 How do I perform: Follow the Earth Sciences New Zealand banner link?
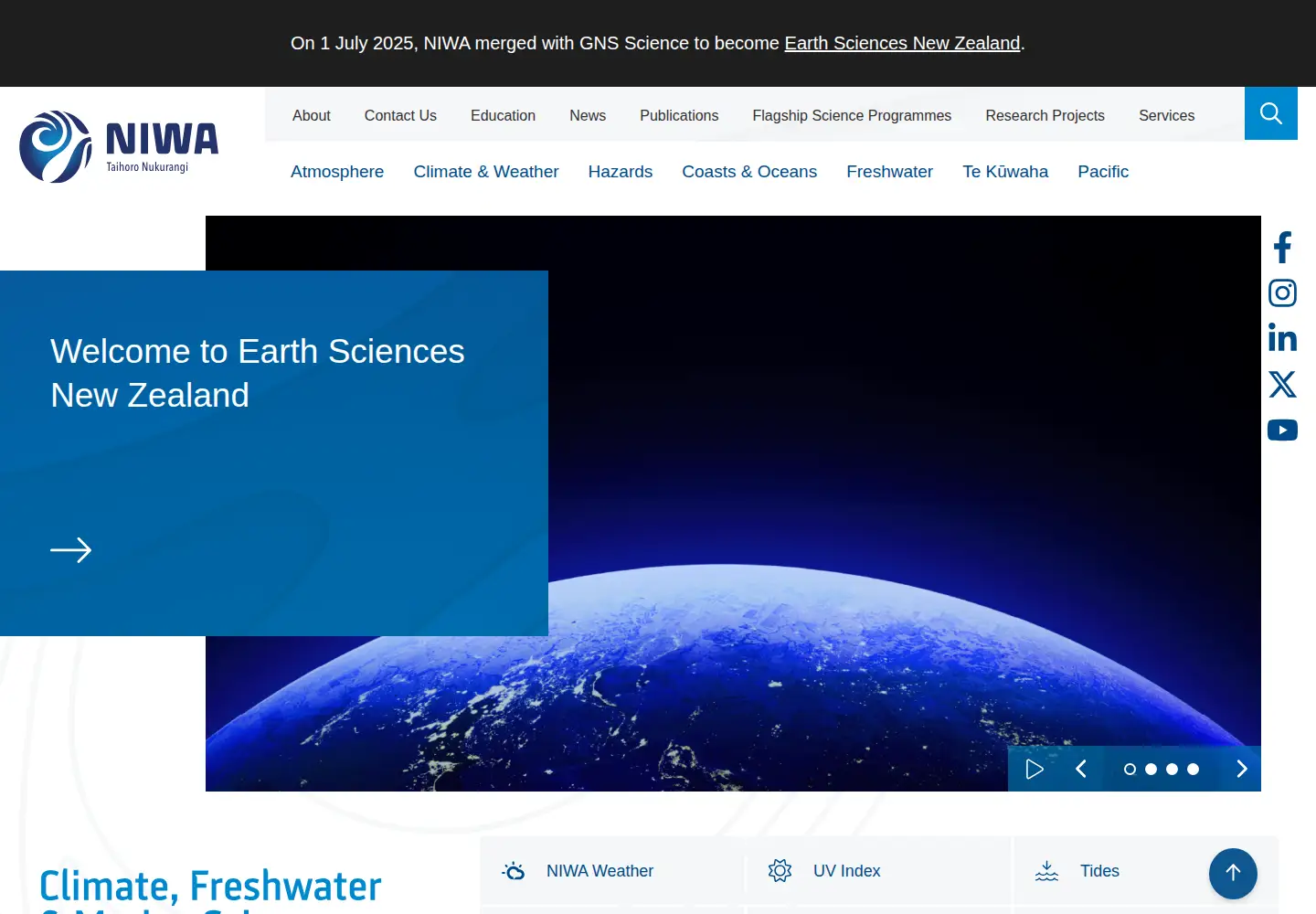(902, 43)
